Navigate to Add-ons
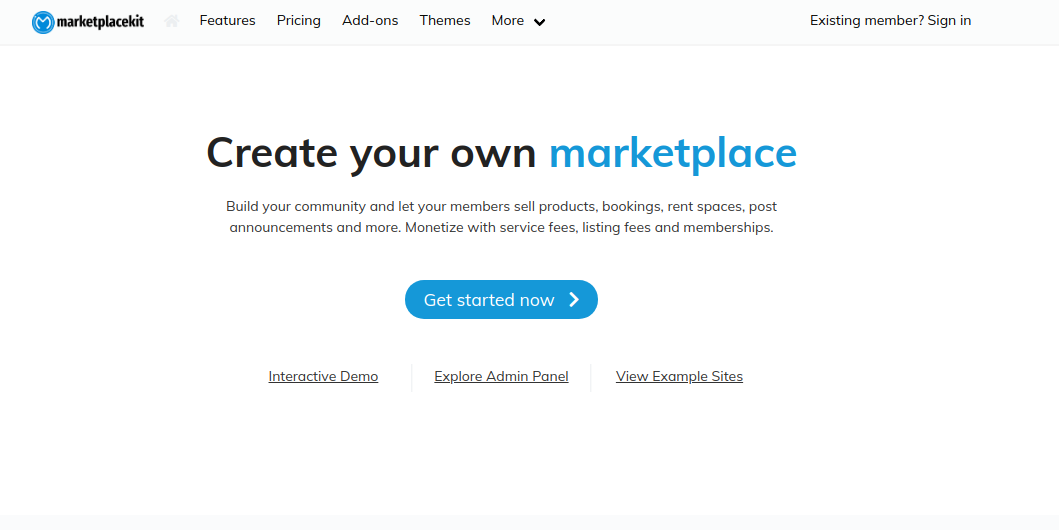 point(370,21)
